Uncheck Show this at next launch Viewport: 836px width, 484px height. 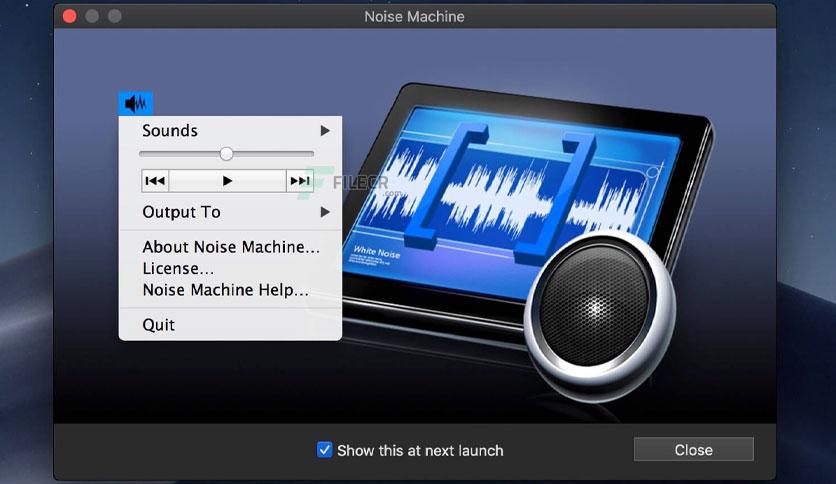pos(324,450)
